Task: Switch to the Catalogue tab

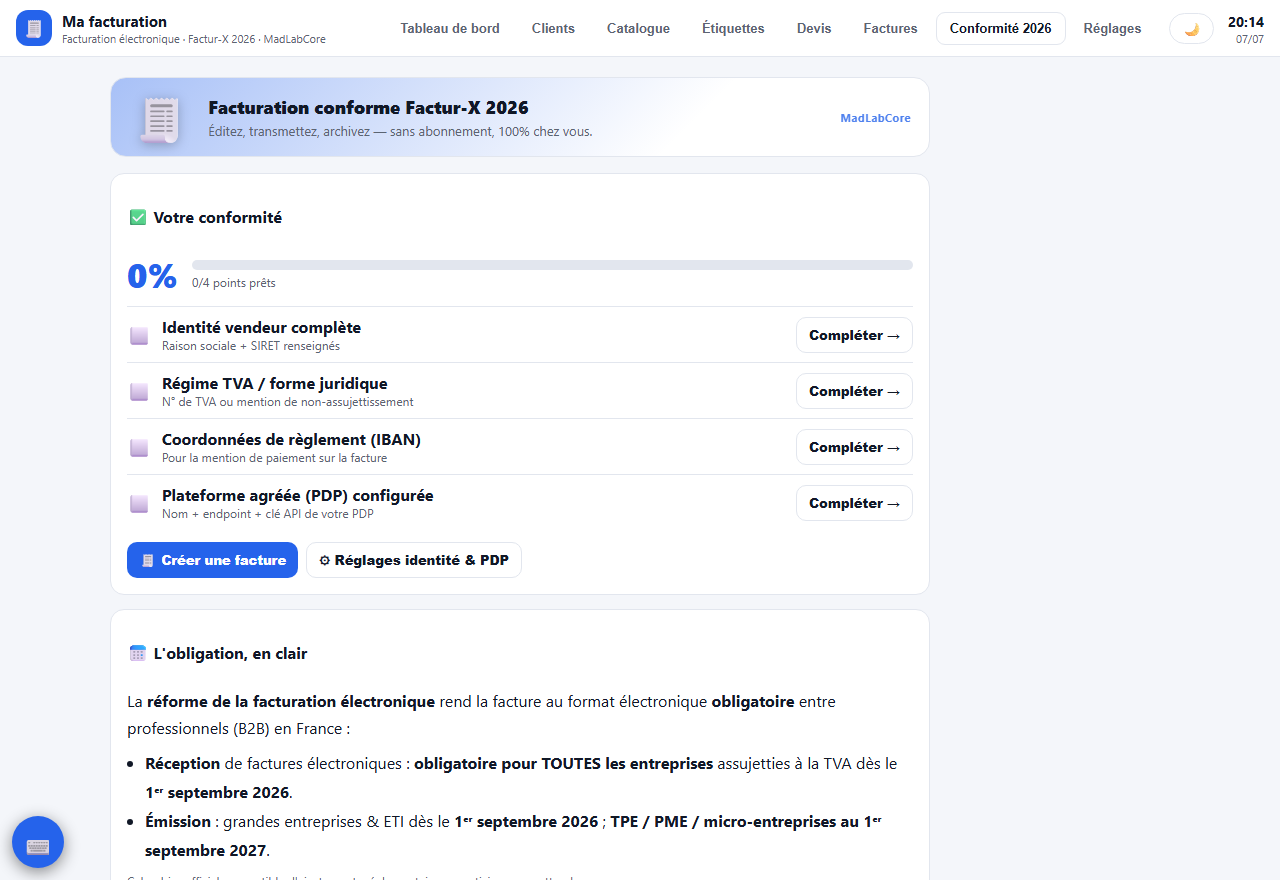Action: [638, 28]
